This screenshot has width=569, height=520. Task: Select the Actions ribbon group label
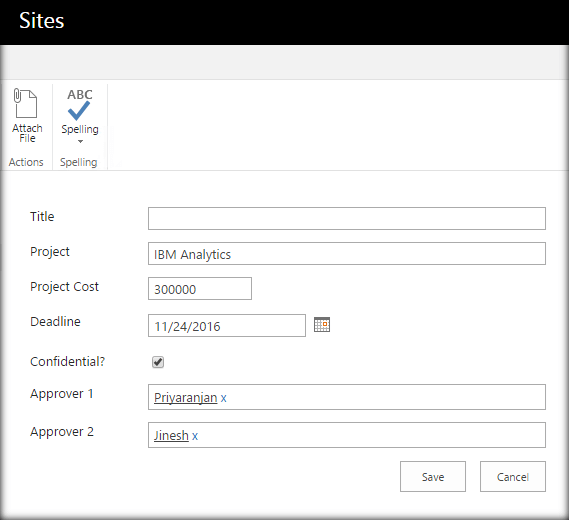coord(26,162)
